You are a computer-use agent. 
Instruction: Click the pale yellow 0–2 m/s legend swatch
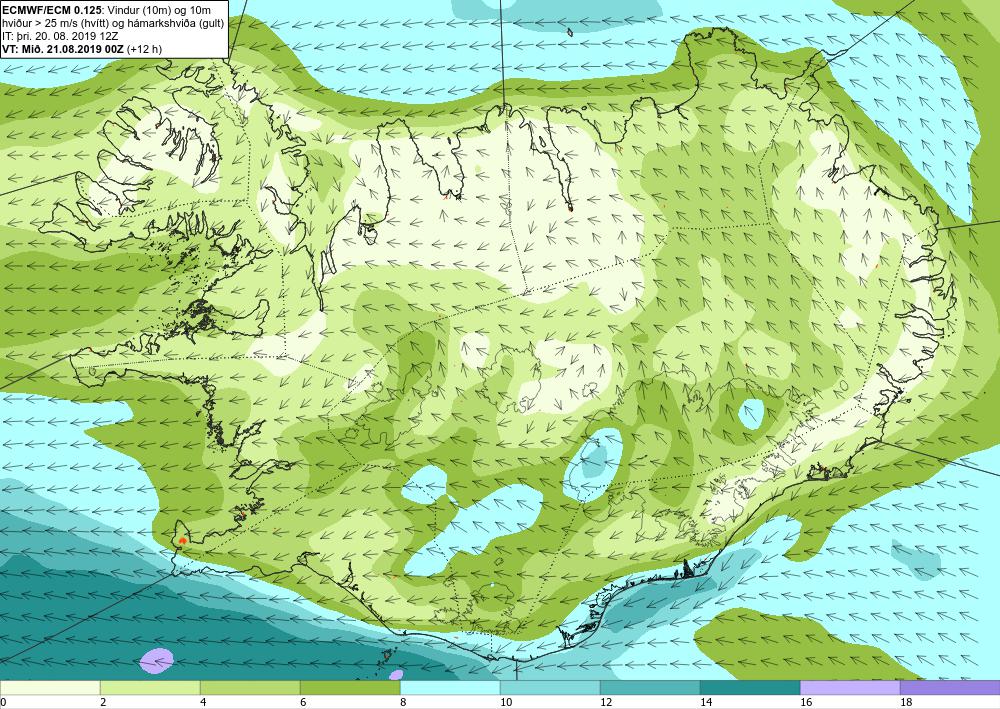(x=50, y=688)
